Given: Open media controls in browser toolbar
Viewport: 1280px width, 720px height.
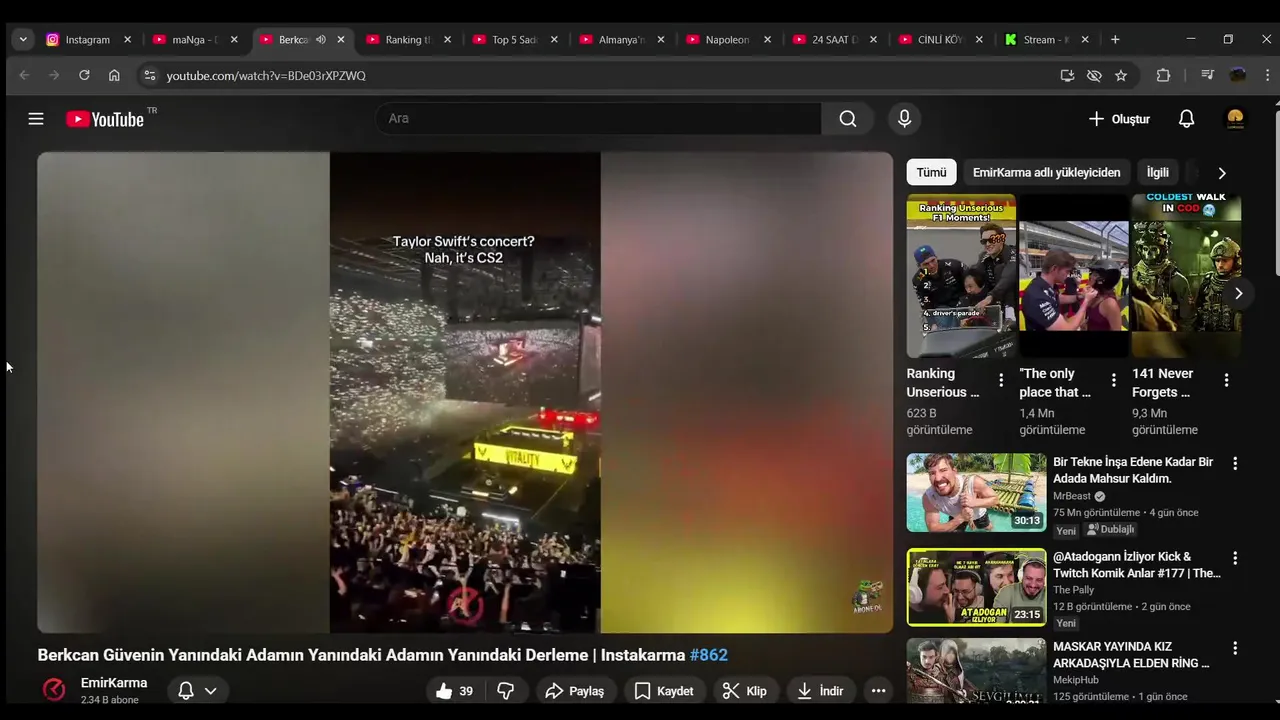Looking at the screenshot, I should [x=1207, y=75].
